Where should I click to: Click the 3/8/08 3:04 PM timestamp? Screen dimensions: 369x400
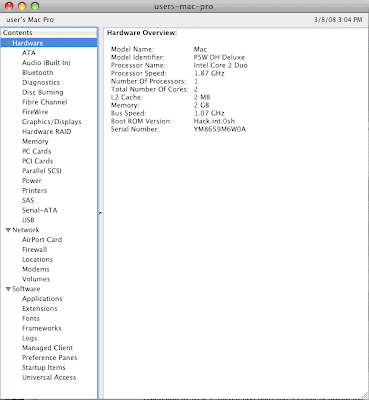coord(338,20)
